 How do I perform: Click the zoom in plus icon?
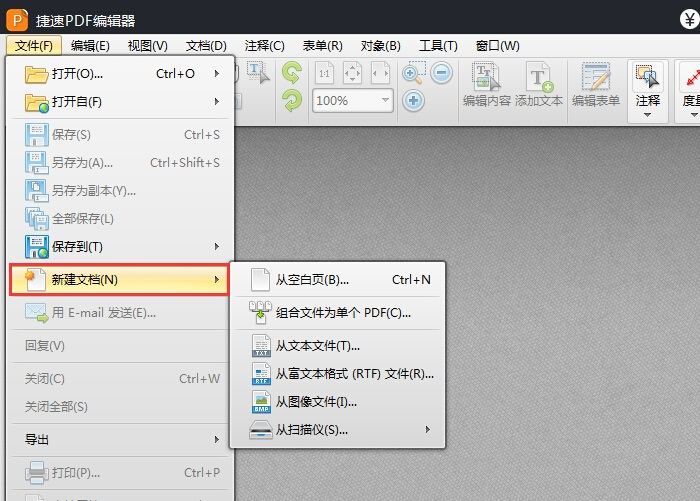click(413, 100)
